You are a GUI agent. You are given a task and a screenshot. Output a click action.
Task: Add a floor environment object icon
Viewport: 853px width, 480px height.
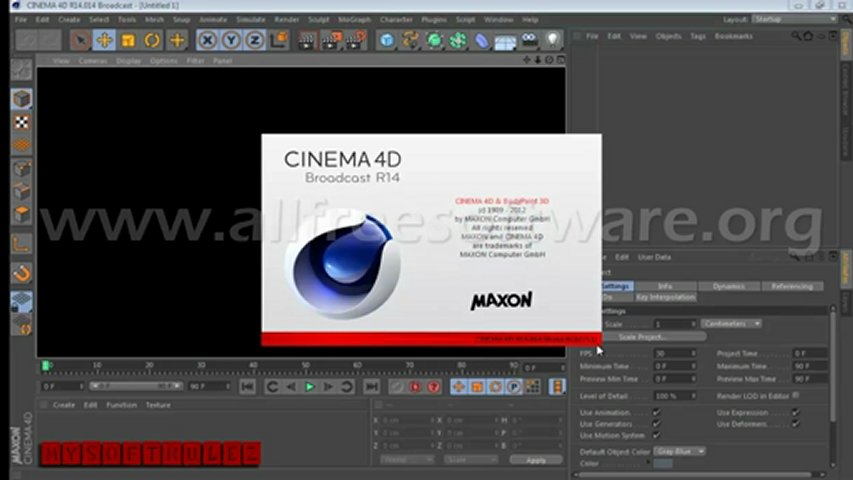[x=505, y=41]
